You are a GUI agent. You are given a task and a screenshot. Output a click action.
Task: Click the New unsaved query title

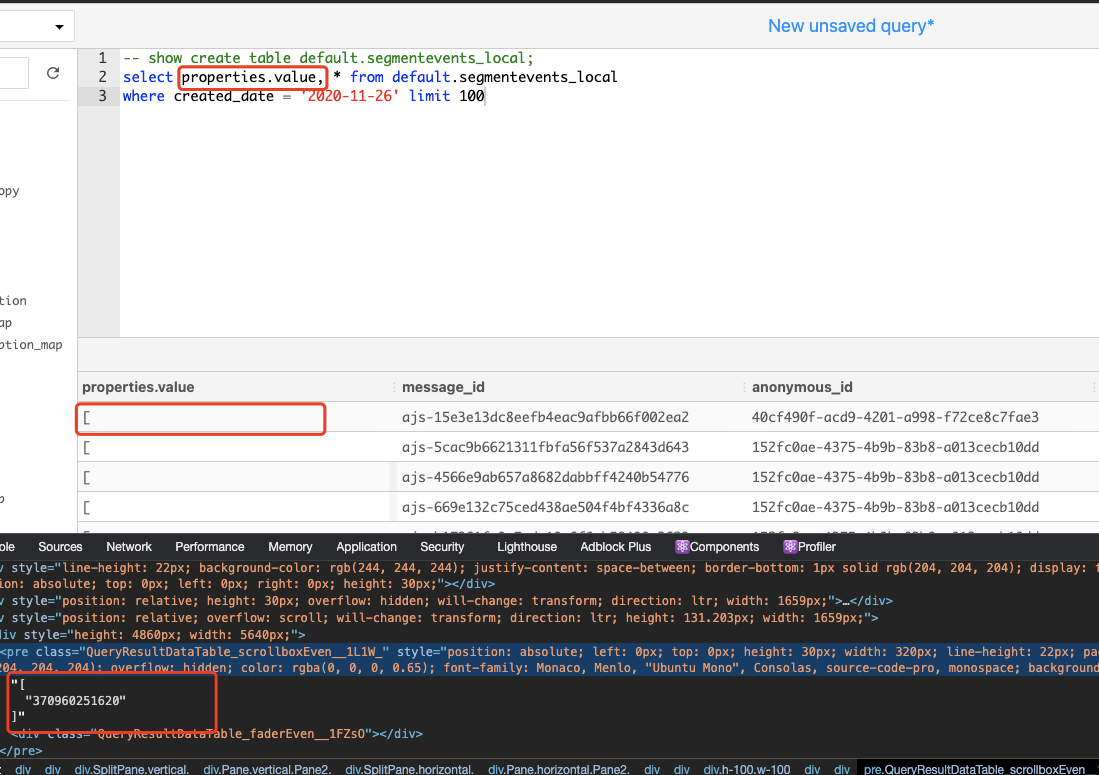click(850, 25)
